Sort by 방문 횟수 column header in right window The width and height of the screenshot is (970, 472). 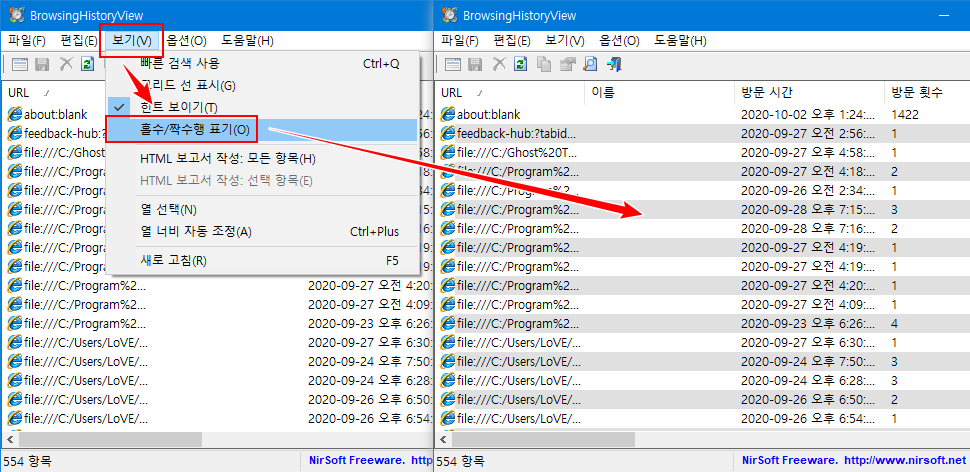tap(927, 93)
